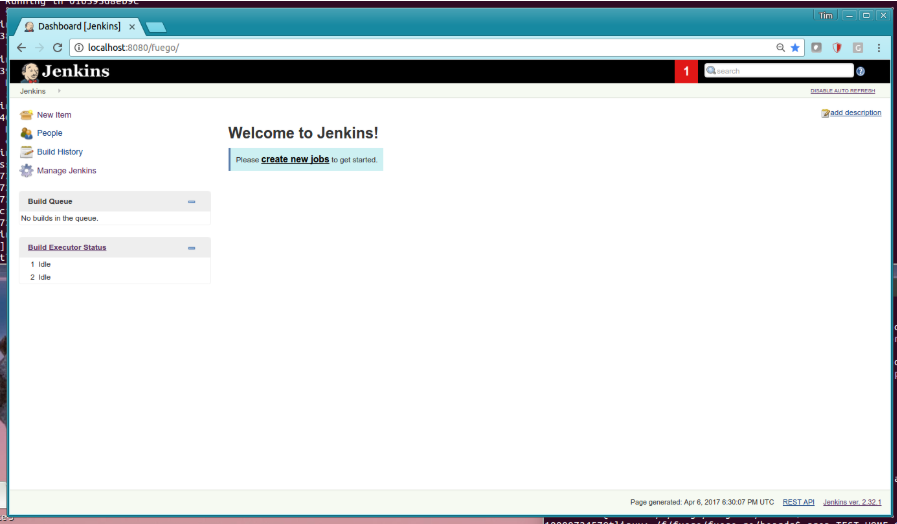Select the Dashboard [Jenkins] browser tab
897x524 pixels.
78,26
